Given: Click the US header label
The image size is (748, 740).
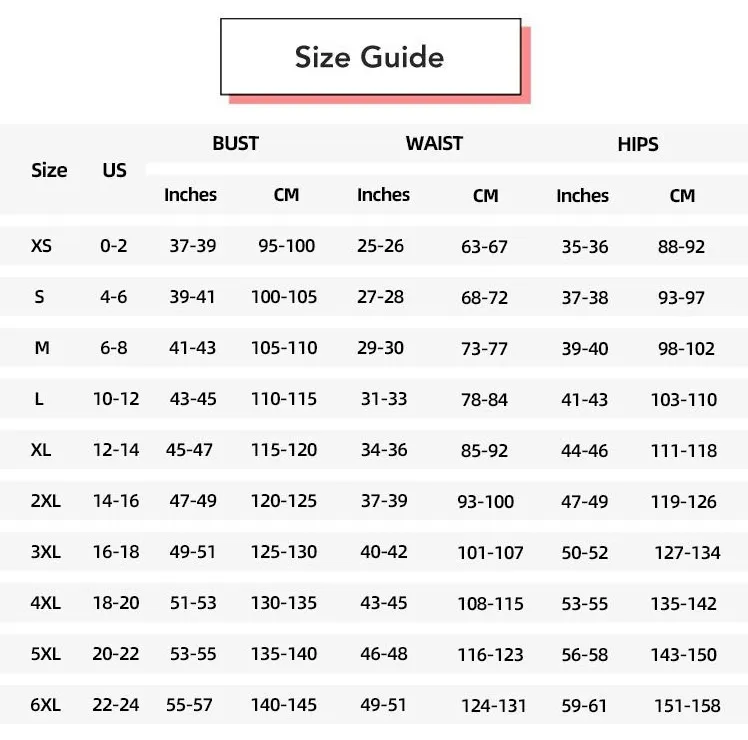Looking at the screenshot, I should (x=114, y=170).
